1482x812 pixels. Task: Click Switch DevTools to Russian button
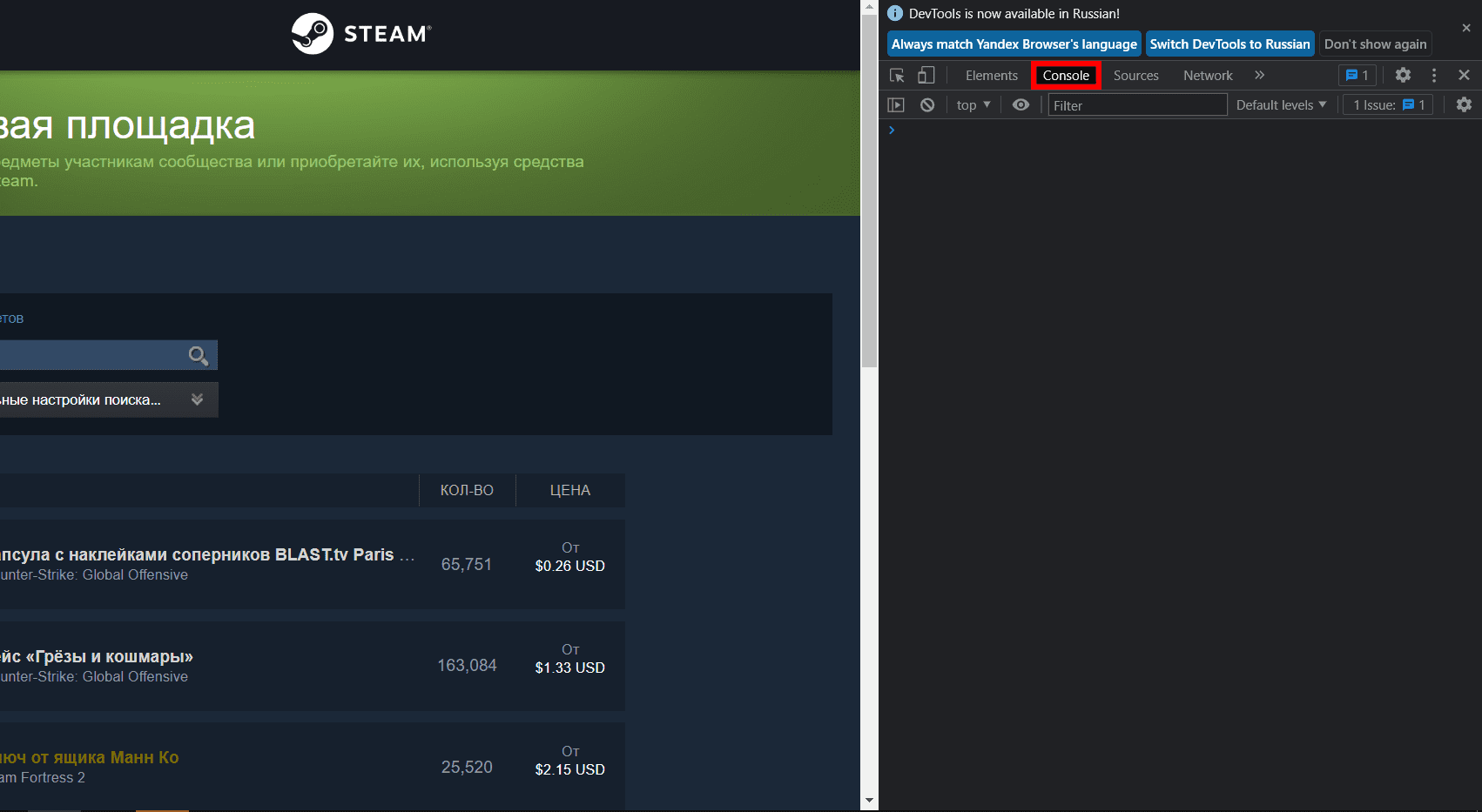click(1229, 44)
